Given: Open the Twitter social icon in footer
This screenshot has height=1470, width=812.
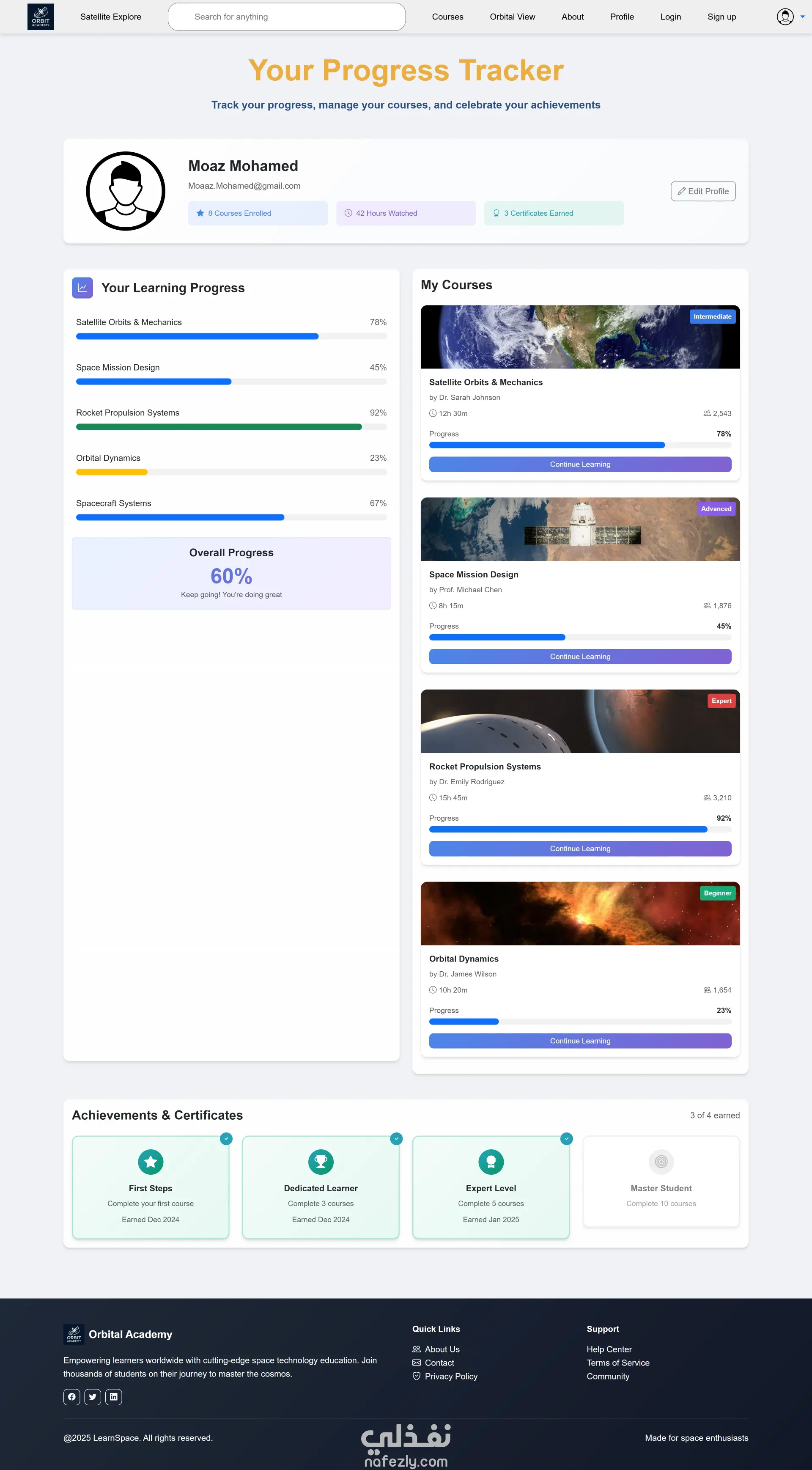Looking at the screenshot, I should pyautogui.click(x=93, y=1396).
